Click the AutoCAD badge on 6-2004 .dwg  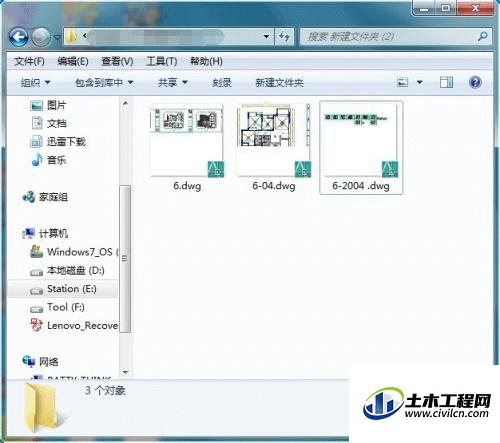click(x=390, y=169)
